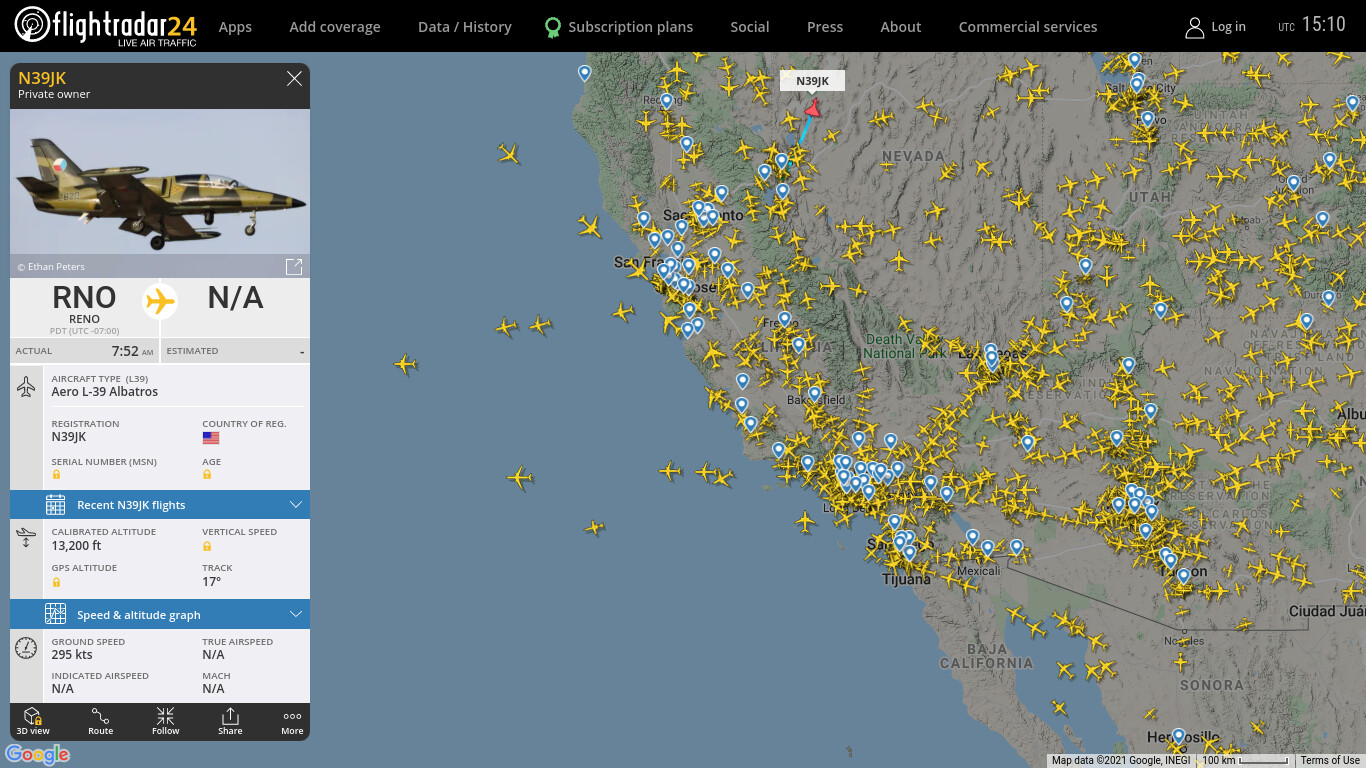Screen dimensions: 1366x768
Task: Open Commercial services page
Action: 1028,27
